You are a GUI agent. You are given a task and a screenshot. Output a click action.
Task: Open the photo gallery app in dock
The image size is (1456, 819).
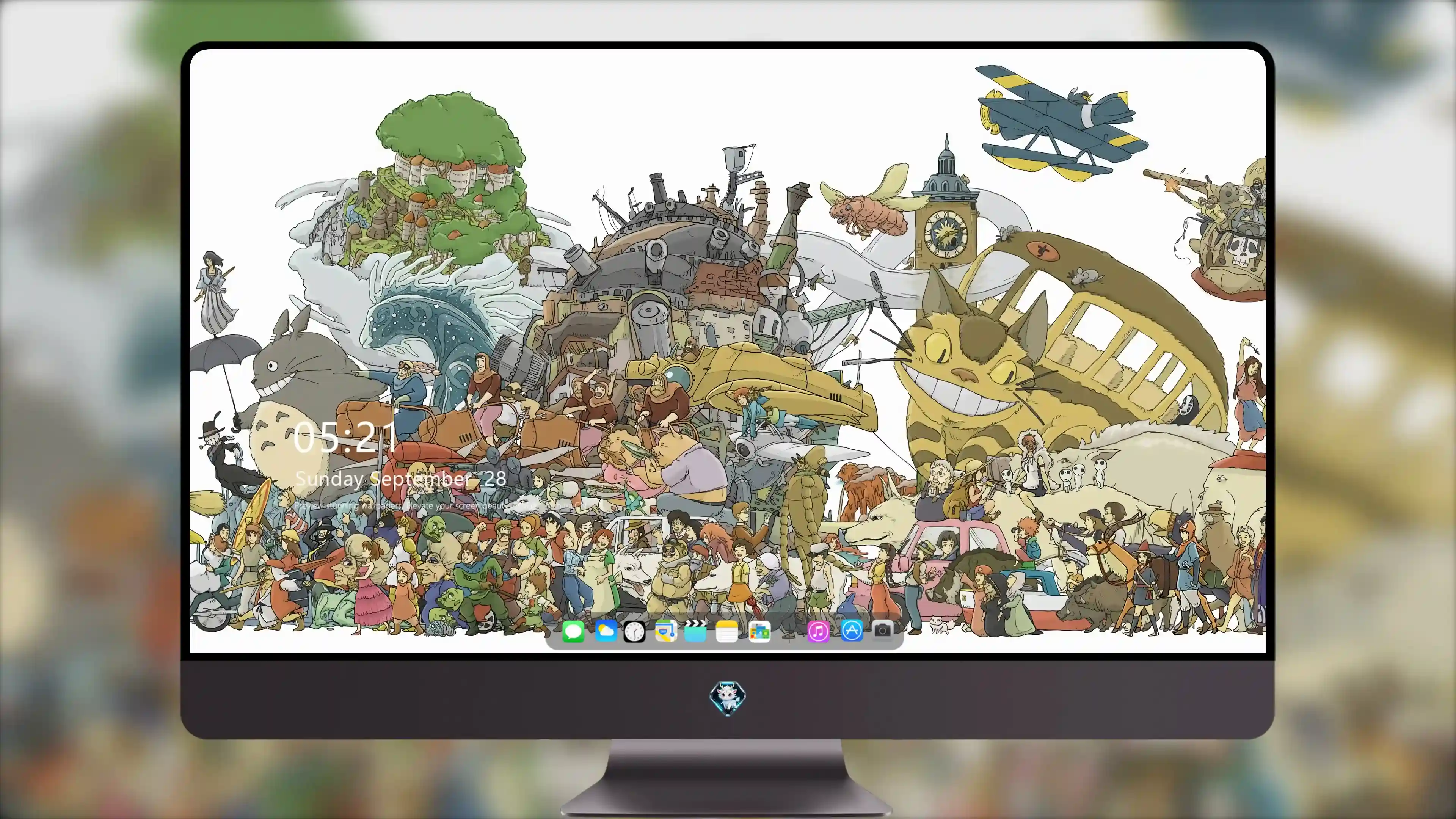759,631
